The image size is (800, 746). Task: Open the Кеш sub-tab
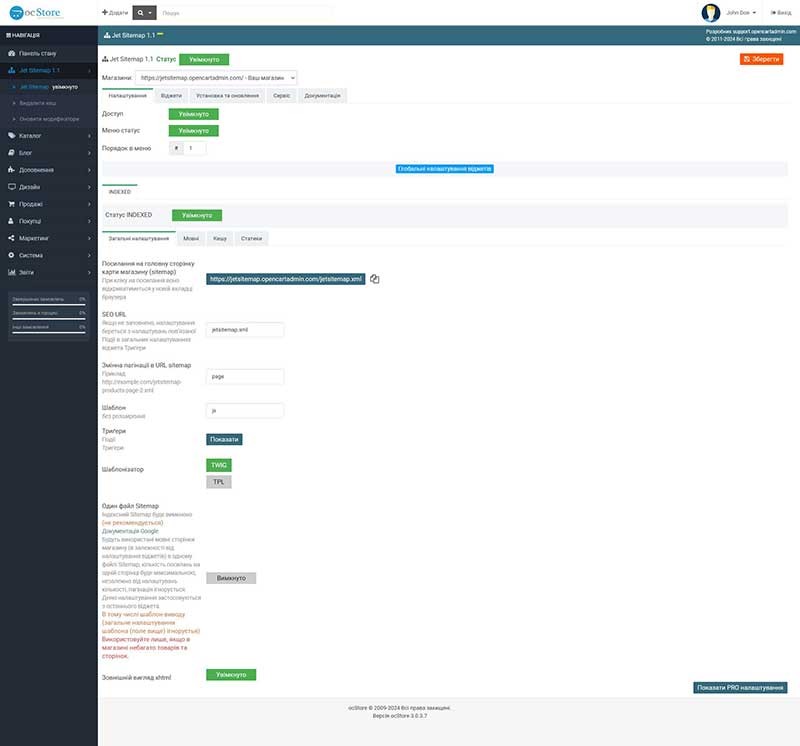[220, 238]
